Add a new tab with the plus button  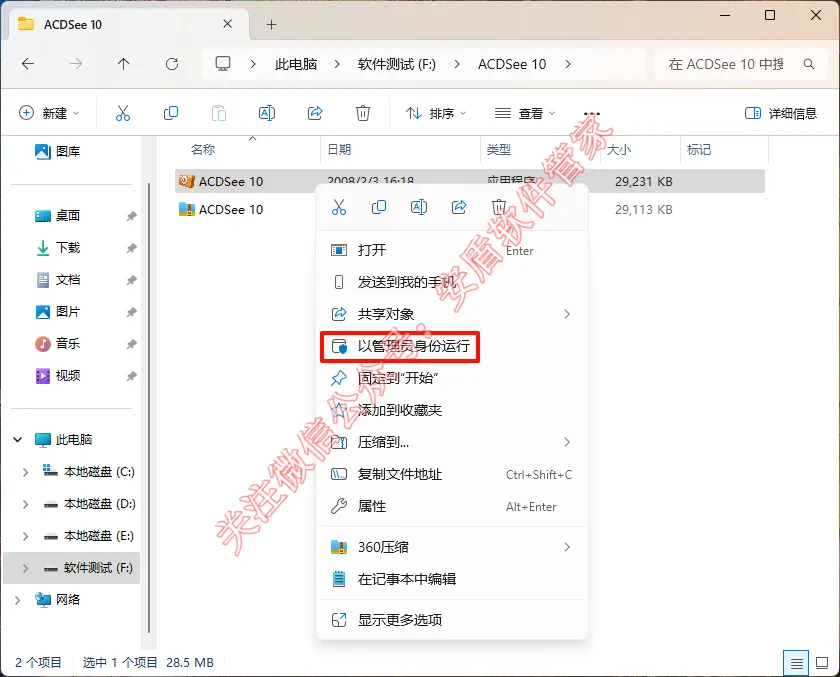click(x=272, y=25)
